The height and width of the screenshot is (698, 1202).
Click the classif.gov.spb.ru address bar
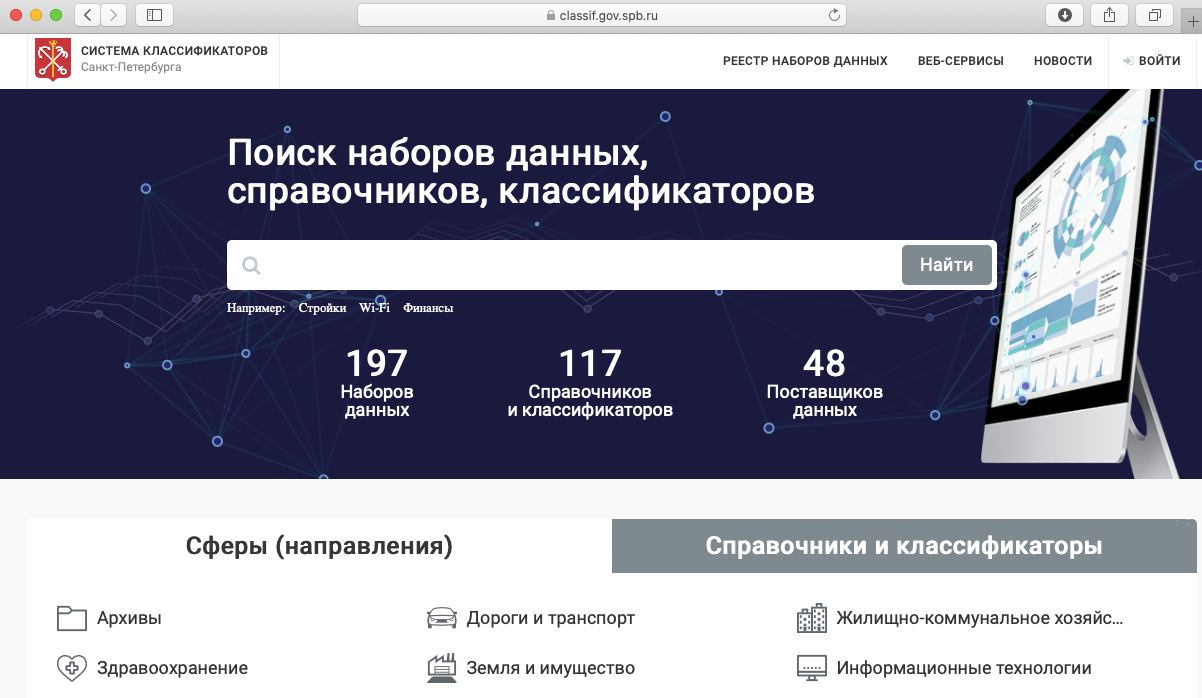[602, 15]
